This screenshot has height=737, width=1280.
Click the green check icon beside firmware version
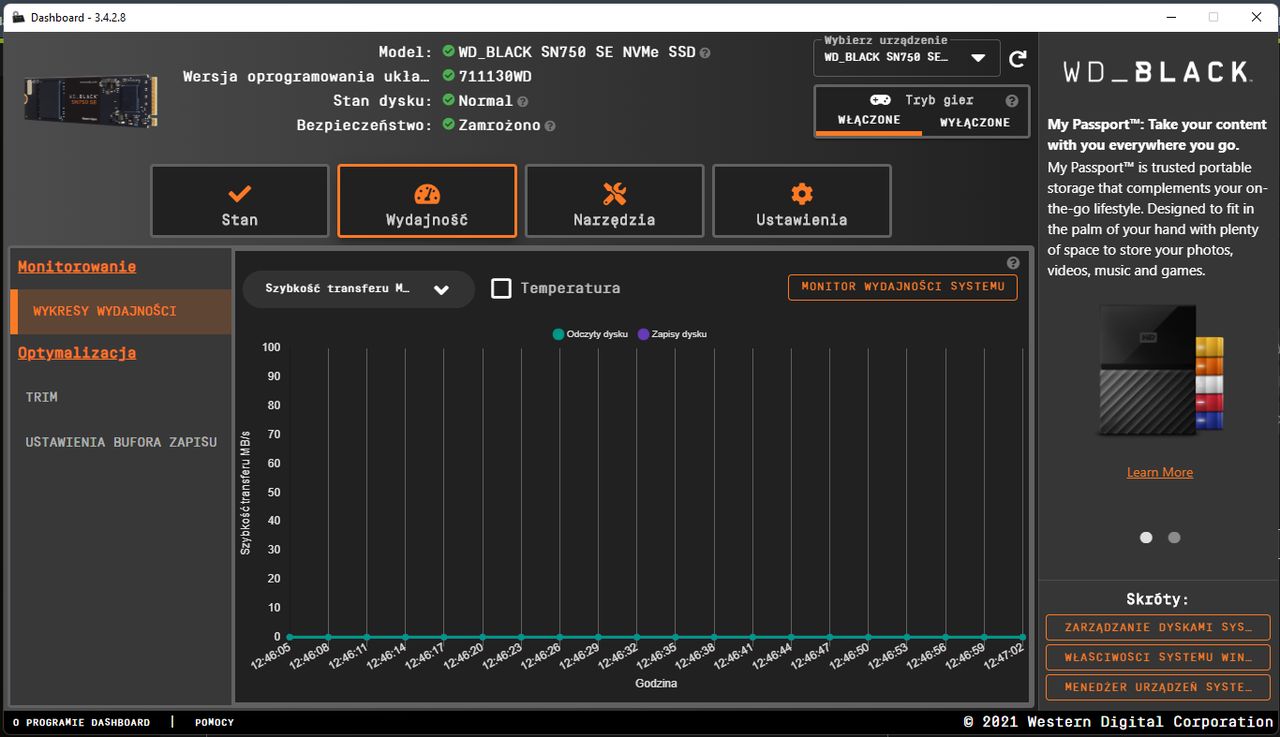click(449, 76)
